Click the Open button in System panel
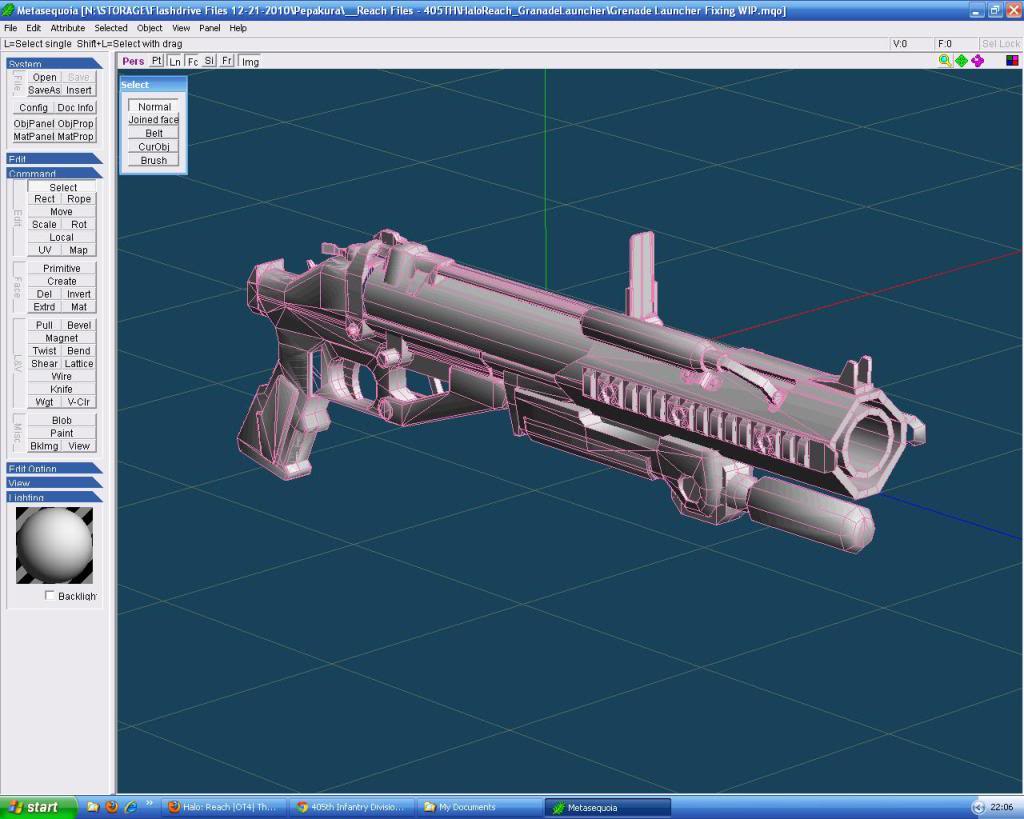Screen dimensions: 1024x819 point(44,77)
